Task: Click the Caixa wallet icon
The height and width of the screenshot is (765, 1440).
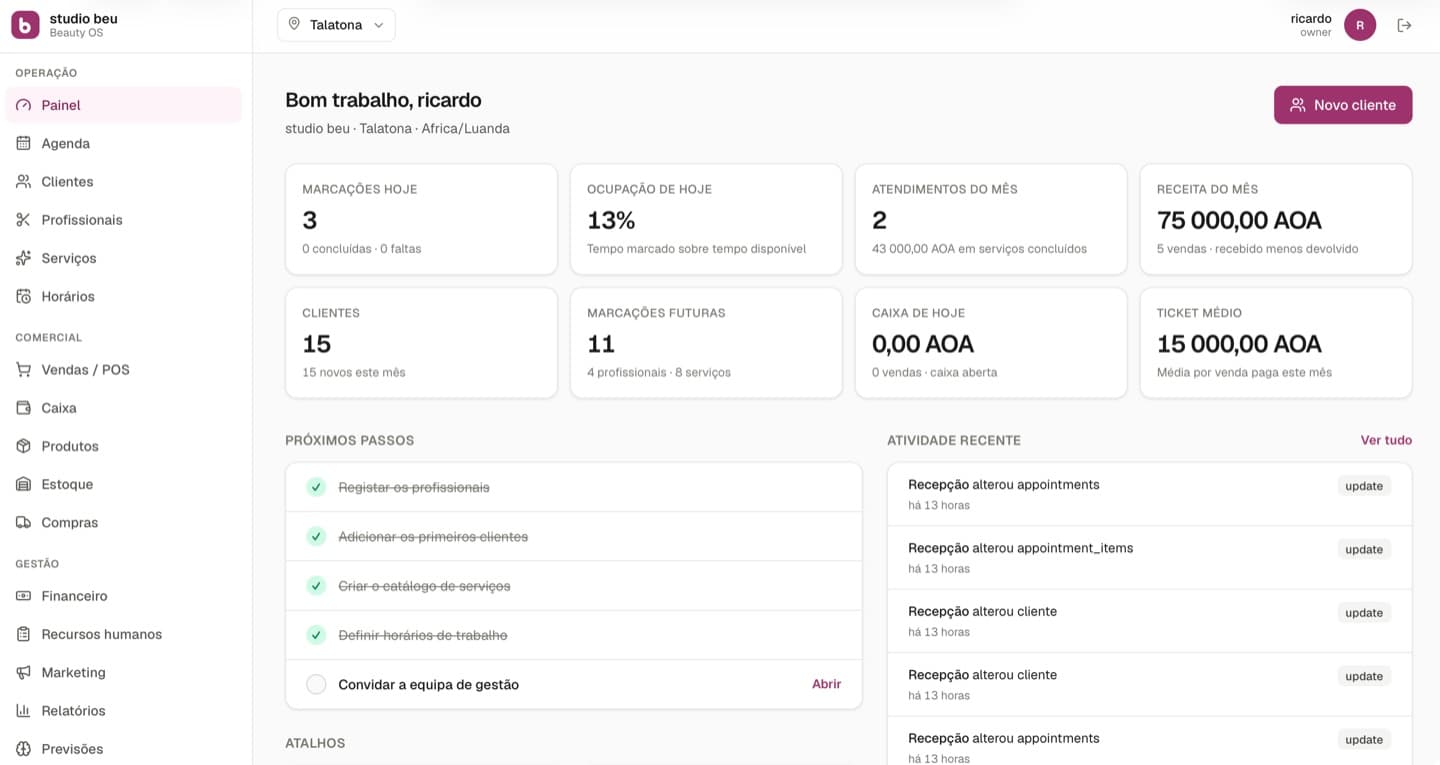Action: 23,408
